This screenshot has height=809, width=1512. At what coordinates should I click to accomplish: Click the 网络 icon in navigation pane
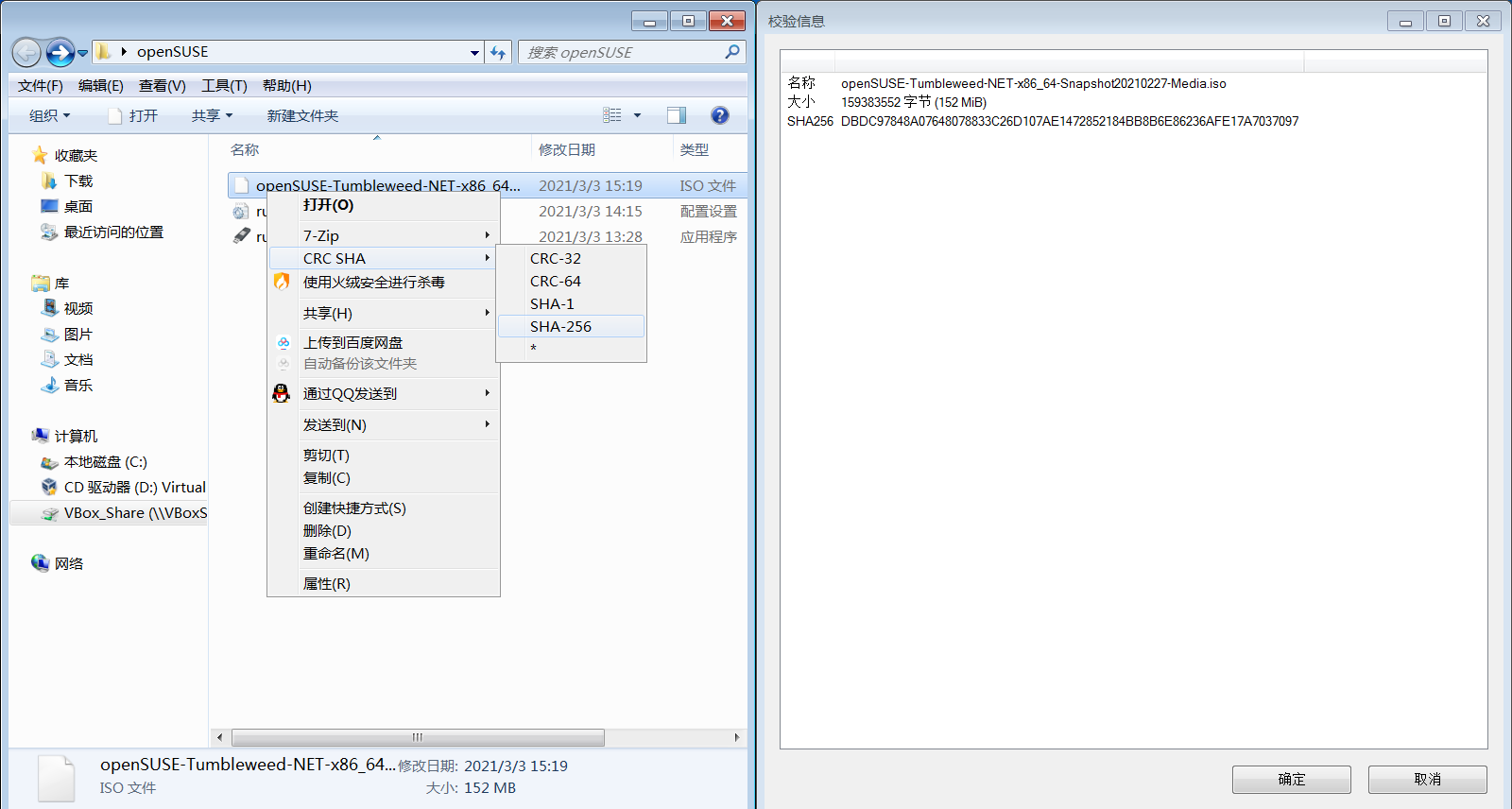40,563
